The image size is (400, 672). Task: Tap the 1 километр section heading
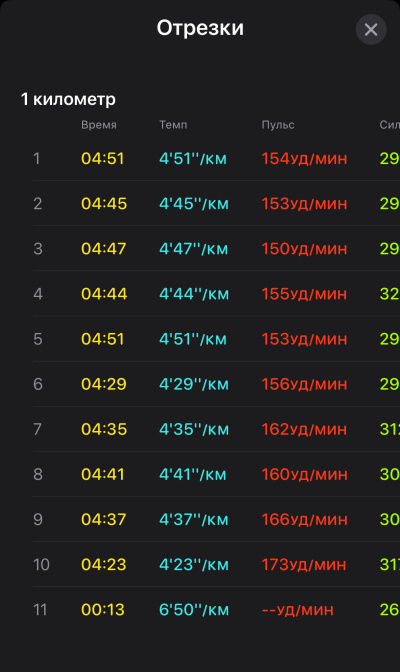click(x=68, y=99)
